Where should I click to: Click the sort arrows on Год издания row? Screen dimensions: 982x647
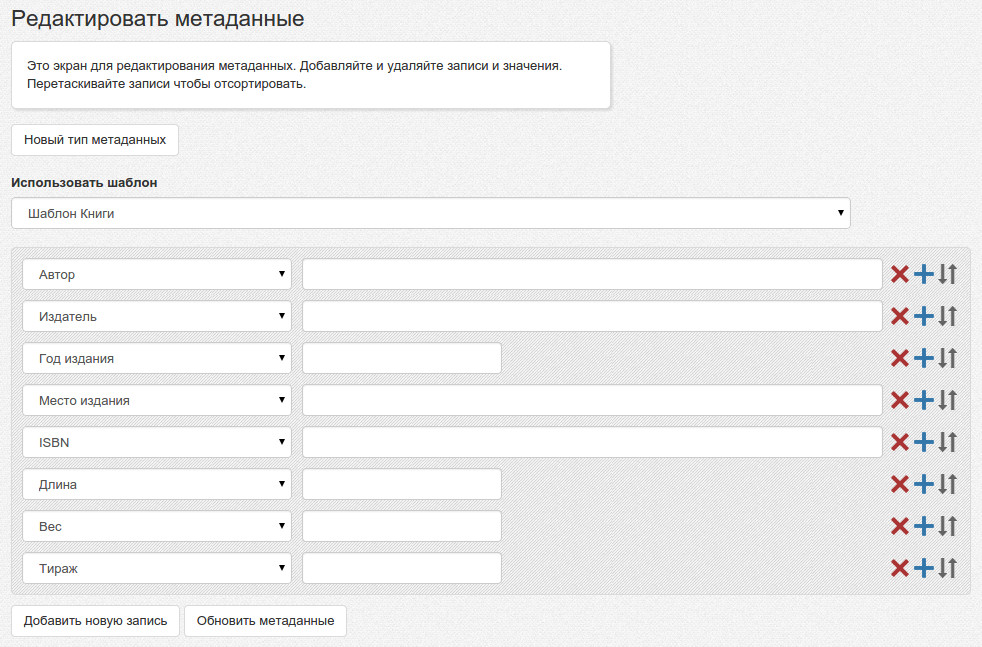[948, 358]
